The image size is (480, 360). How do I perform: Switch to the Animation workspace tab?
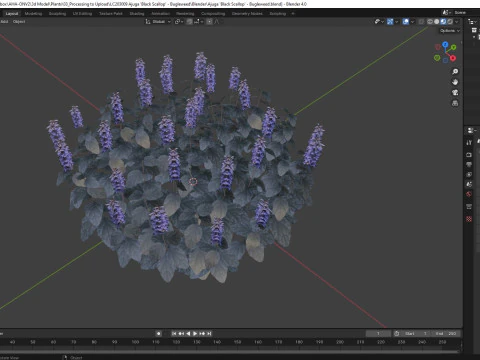(x=161, y=14)
